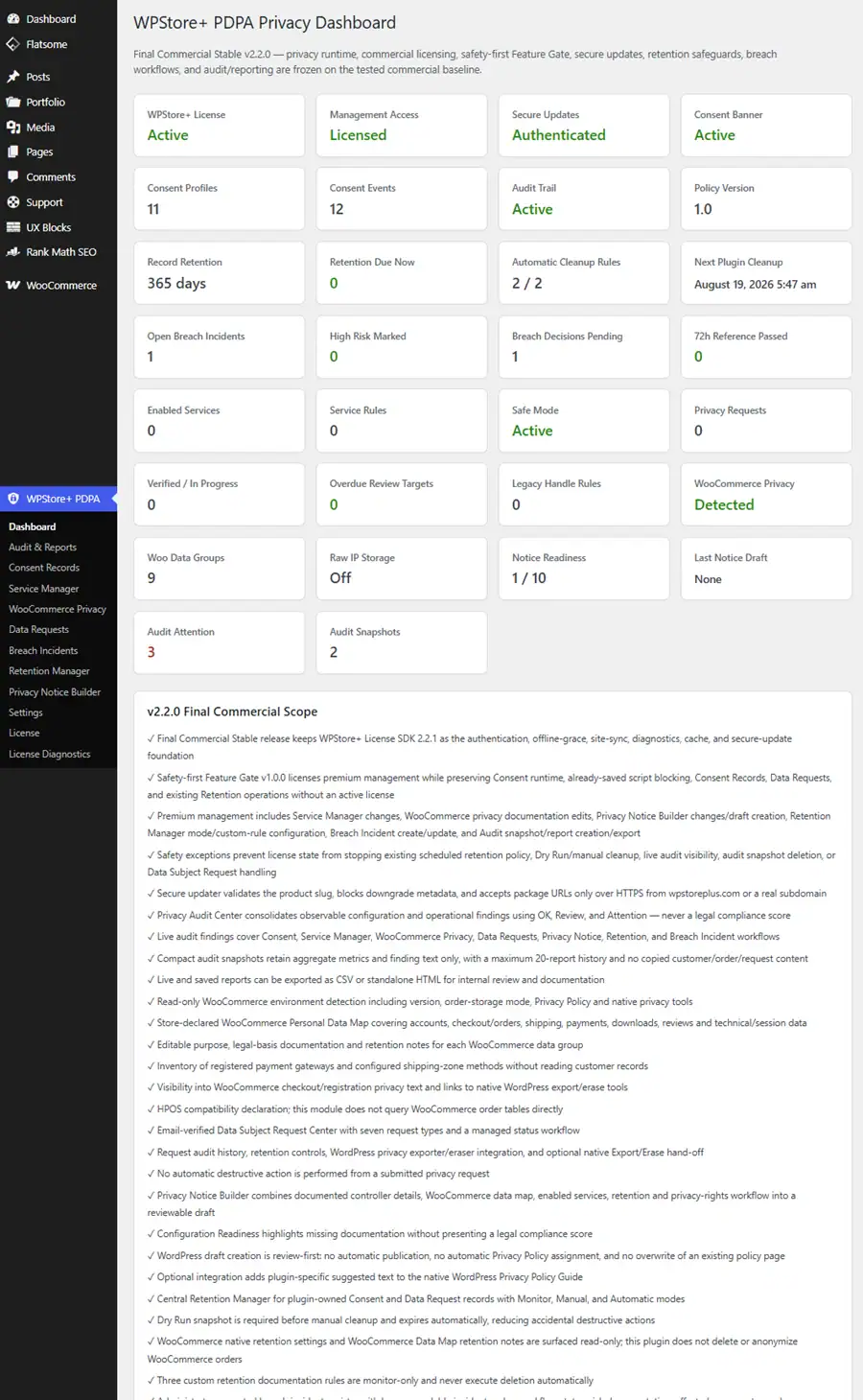Click the Consent Profiles card
The height and width of the screenshot is (1400, 863).
(220, 199)
